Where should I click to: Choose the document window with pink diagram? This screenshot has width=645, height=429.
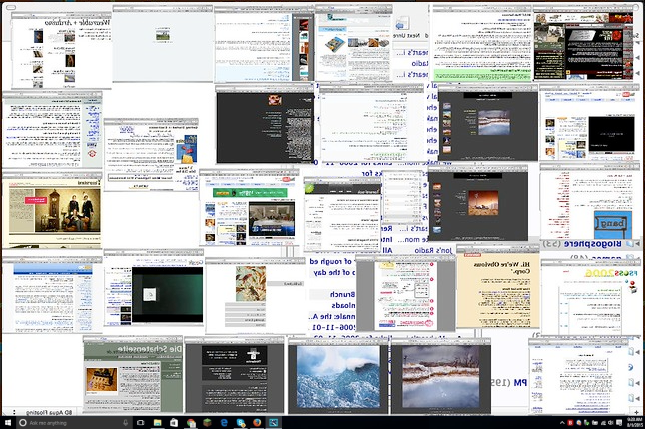(x=406, y=292)
